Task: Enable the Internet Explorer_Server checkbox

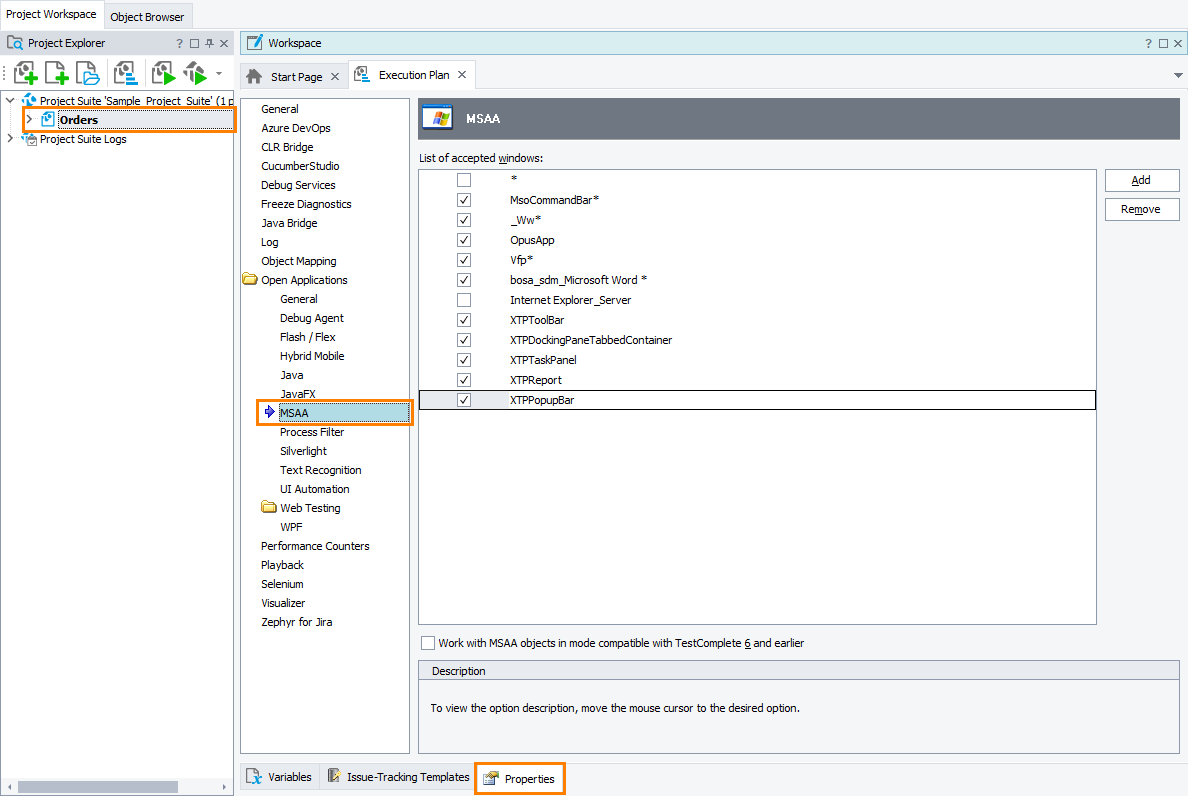Action: (464, 300)
